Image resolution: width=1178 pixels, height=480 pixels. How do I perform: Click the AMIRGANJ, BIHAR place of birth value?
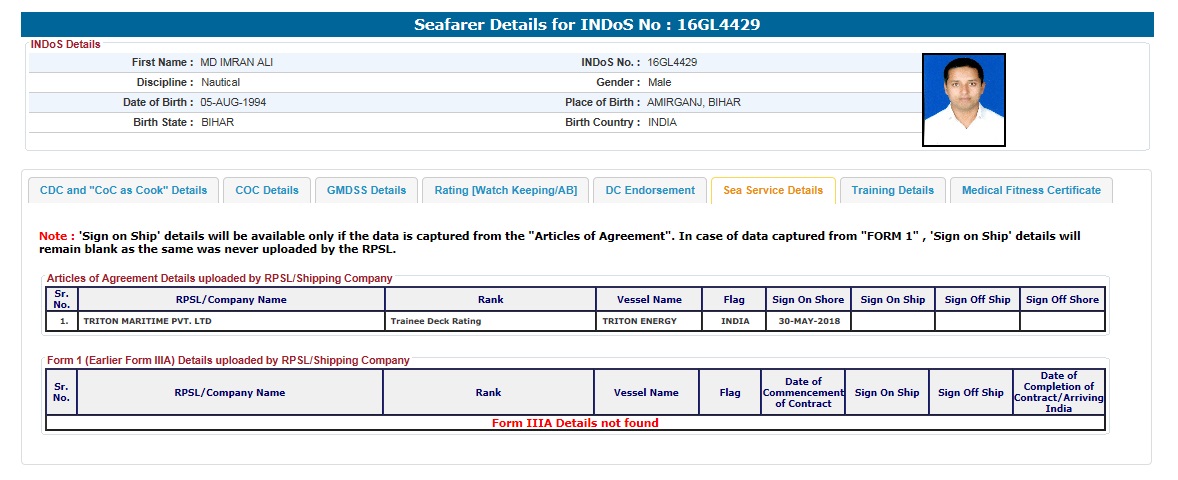(693, 102)
